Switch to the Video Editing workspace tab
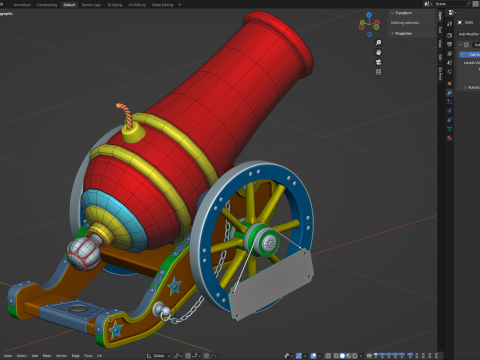 (x=162, y=5)
